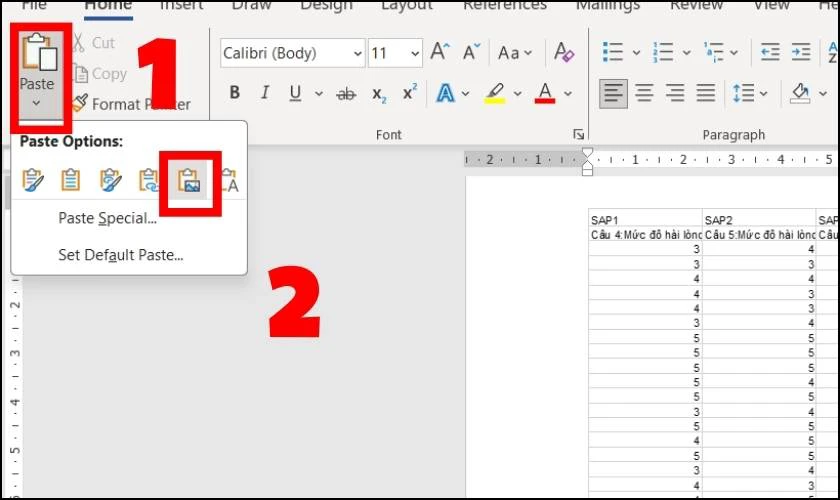Click the 'Câu 4:Mức độ hài lòng' cell
840x500 pixels.
point(645,235)
